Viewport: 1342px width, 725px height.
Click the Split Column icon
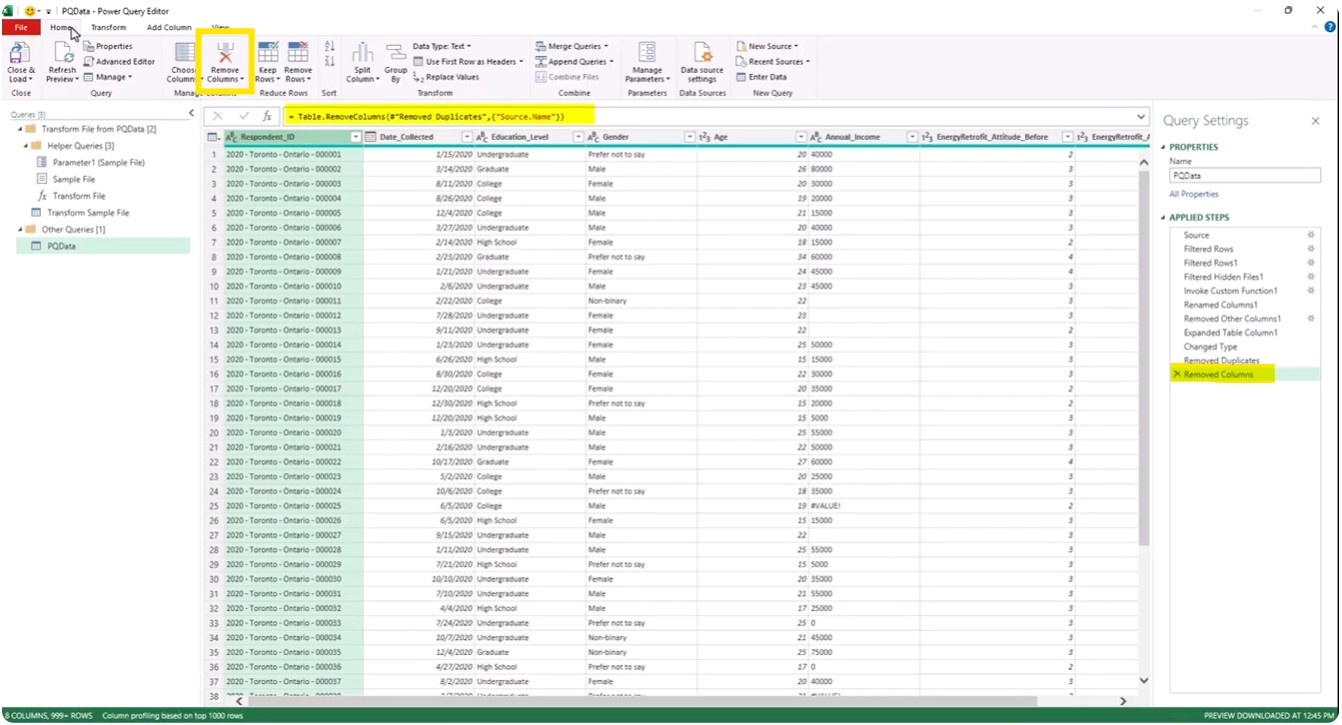pyautogui.click(x=362, y=53)
